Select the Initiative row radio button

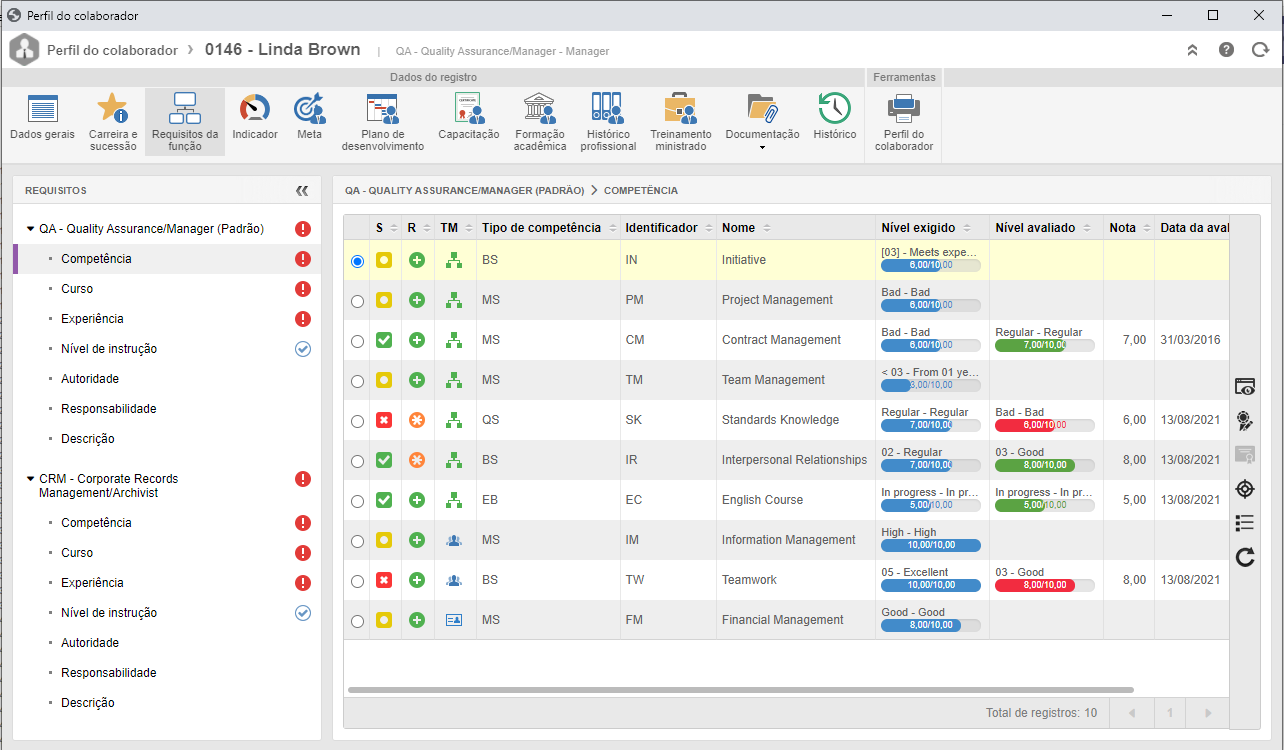point(357,261)
